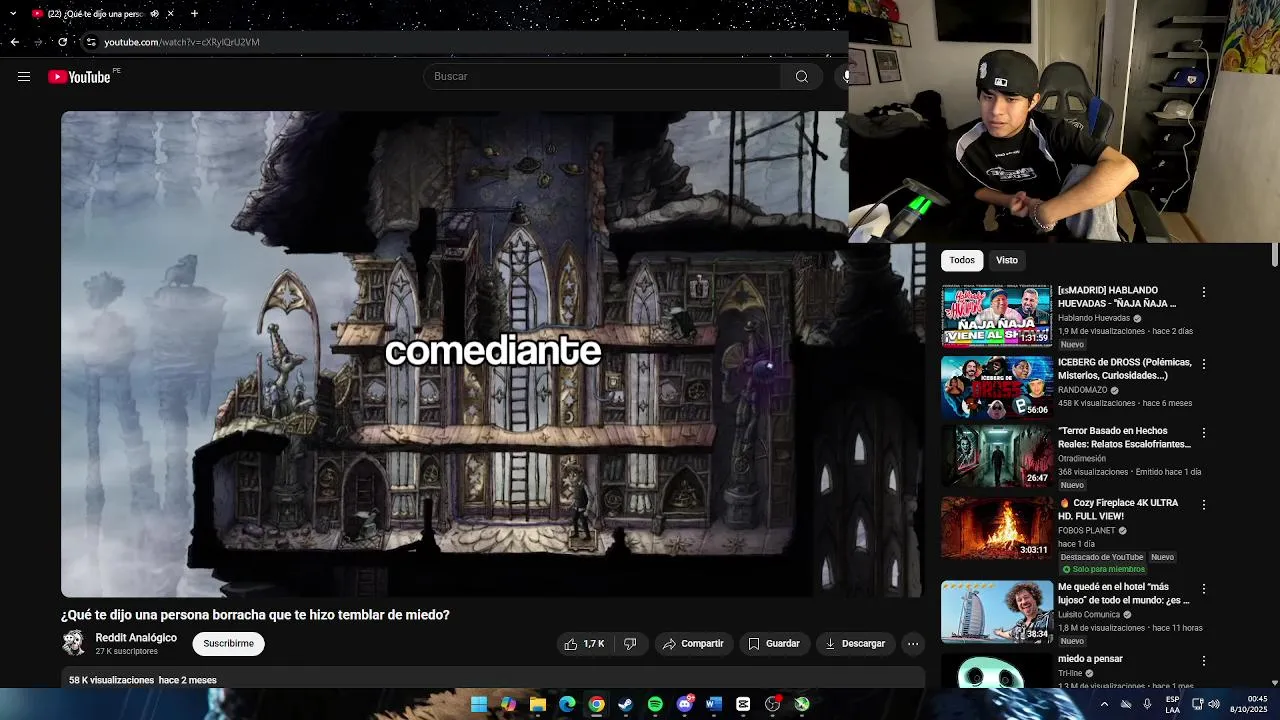Open Terror Basado en Hechos thumbnail
Viewport: 1280px width, 720px height.
pos(996,455)
